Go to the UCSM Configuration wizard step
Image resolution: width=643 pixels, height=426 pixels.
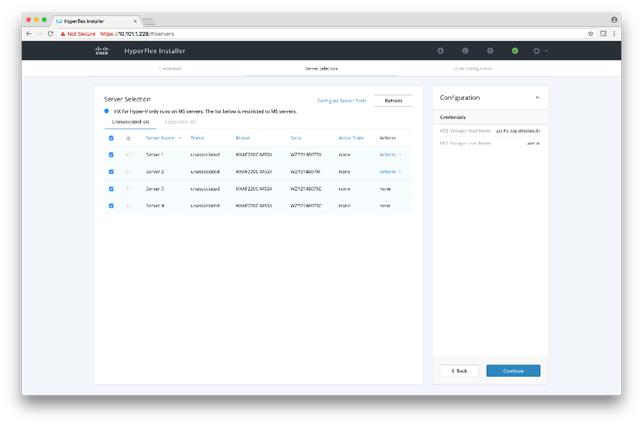pos(472,68)
